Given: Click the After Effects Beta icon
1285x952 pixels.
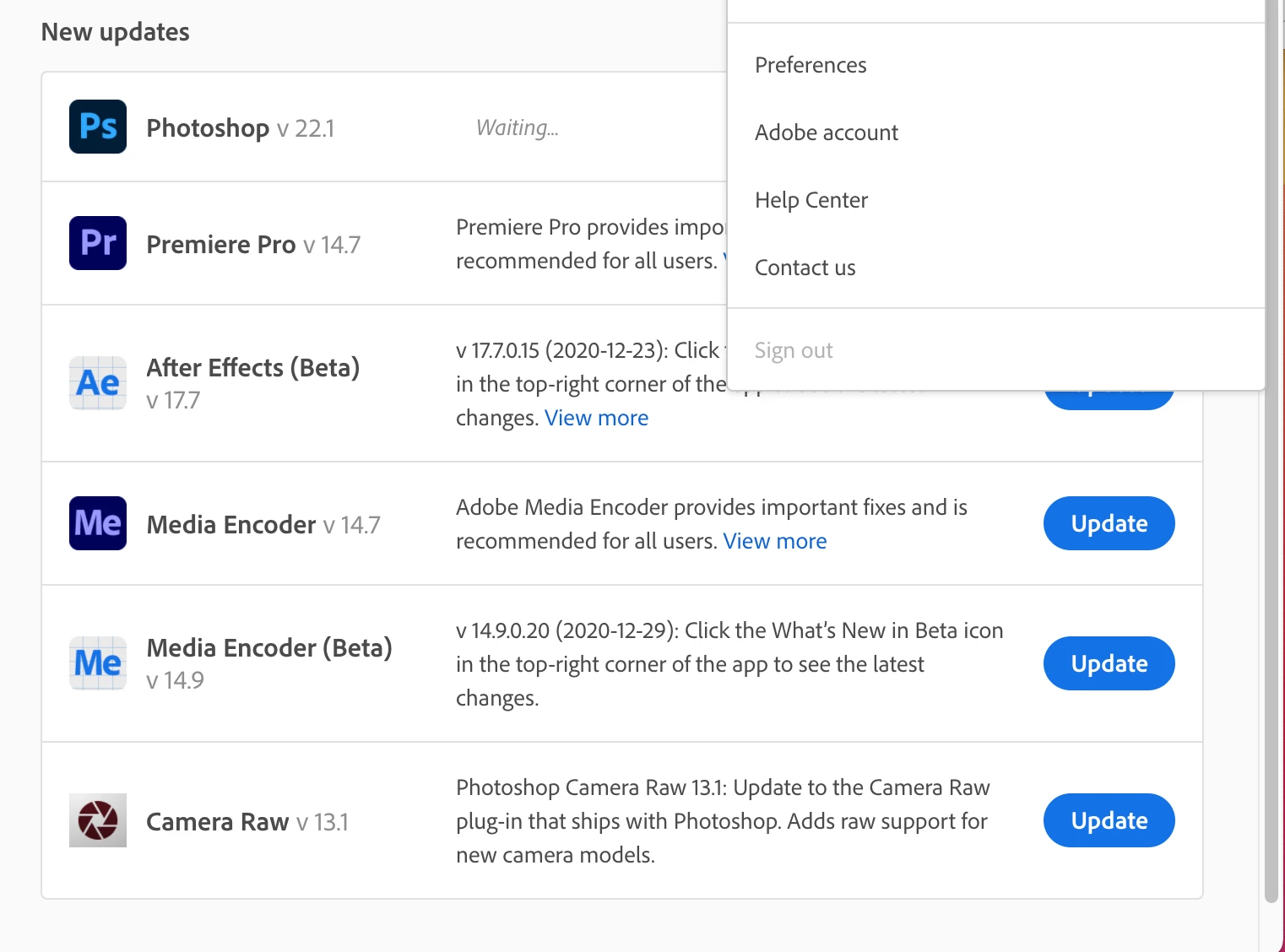Looking at the screenshot, I should (x=98, y=383).
